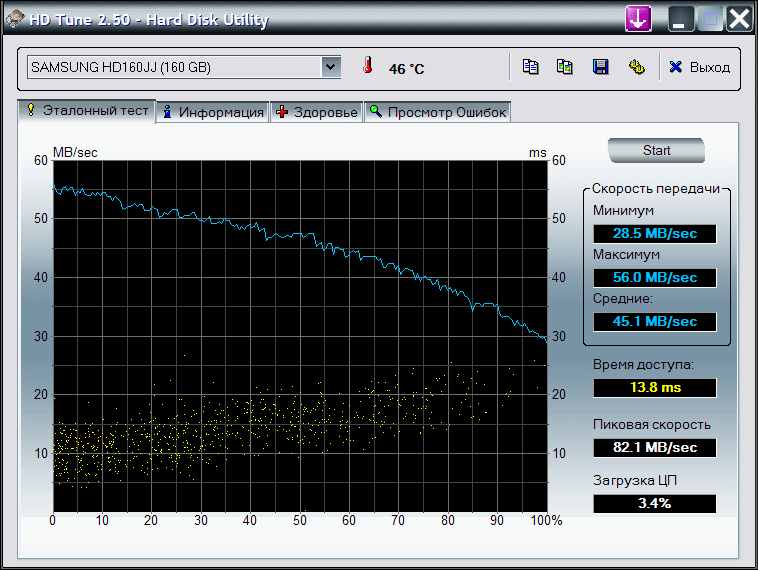Start the benchmark with Start button
758x570 pixels.
coord(656,150)
